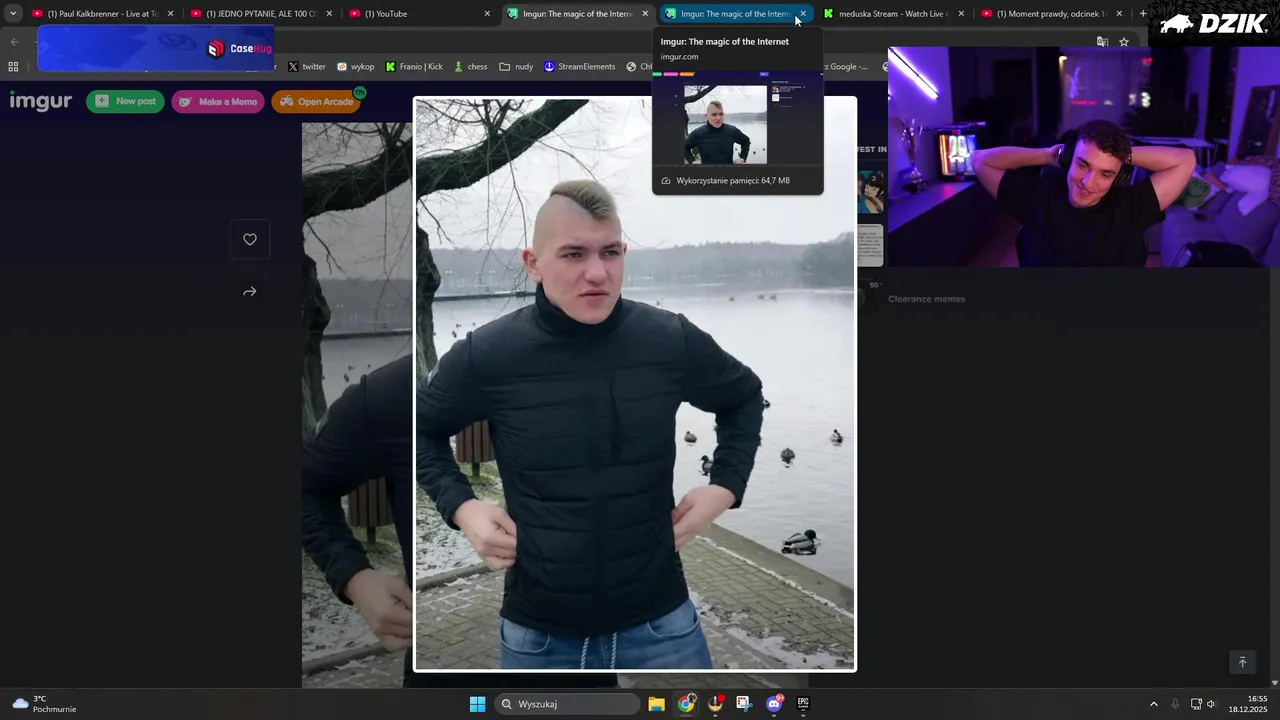The height and width of the screenshot is (720, 1280).
Task: Open Epic Games from taskbar
Action: click(x=803, y=704)
